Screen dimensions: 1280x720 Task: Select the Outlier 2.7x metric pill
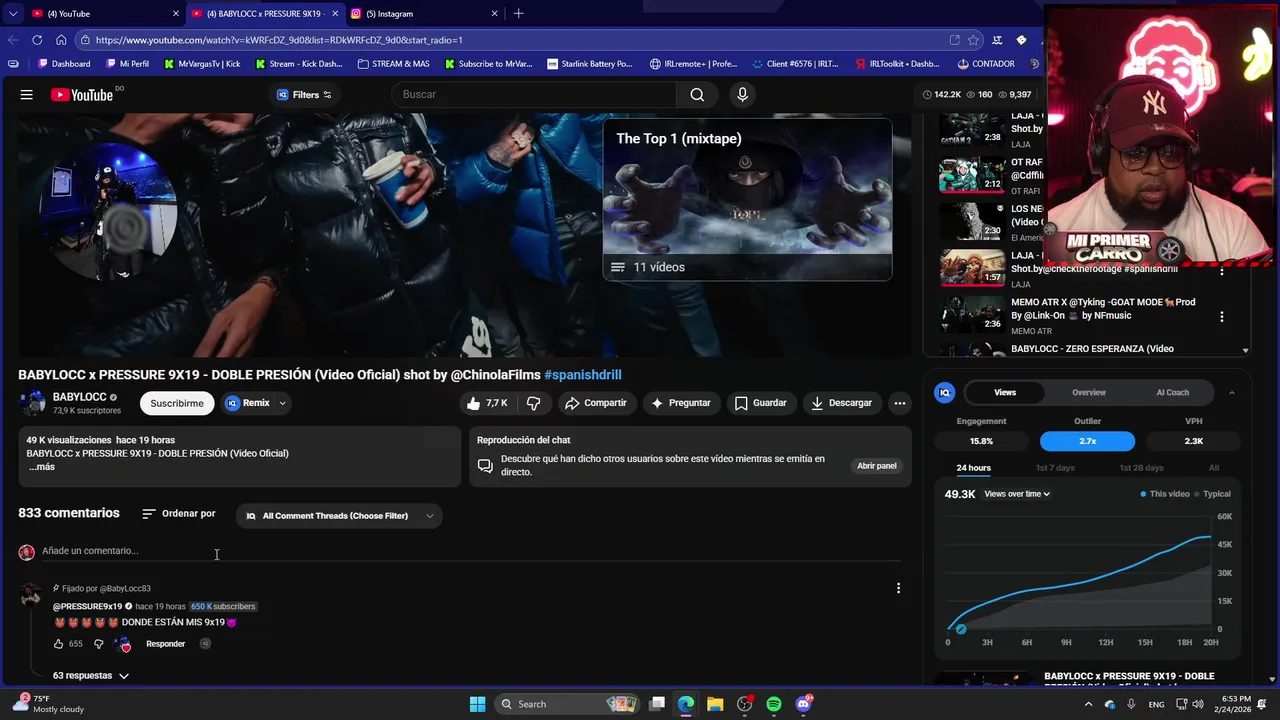pyautogui.click(x=1087, y=441)
